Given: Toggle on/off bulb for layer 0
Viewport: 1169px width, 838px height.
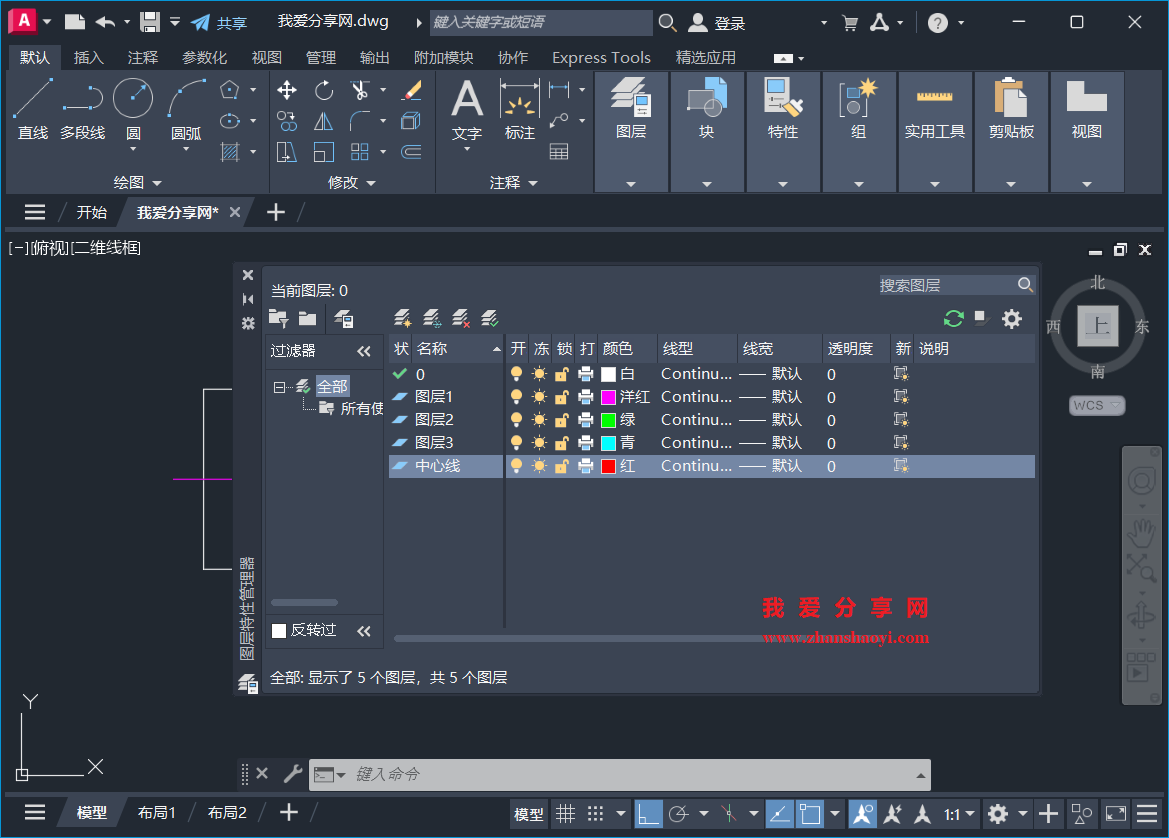Looking at the screenshot, I should (x=516, y=374).
